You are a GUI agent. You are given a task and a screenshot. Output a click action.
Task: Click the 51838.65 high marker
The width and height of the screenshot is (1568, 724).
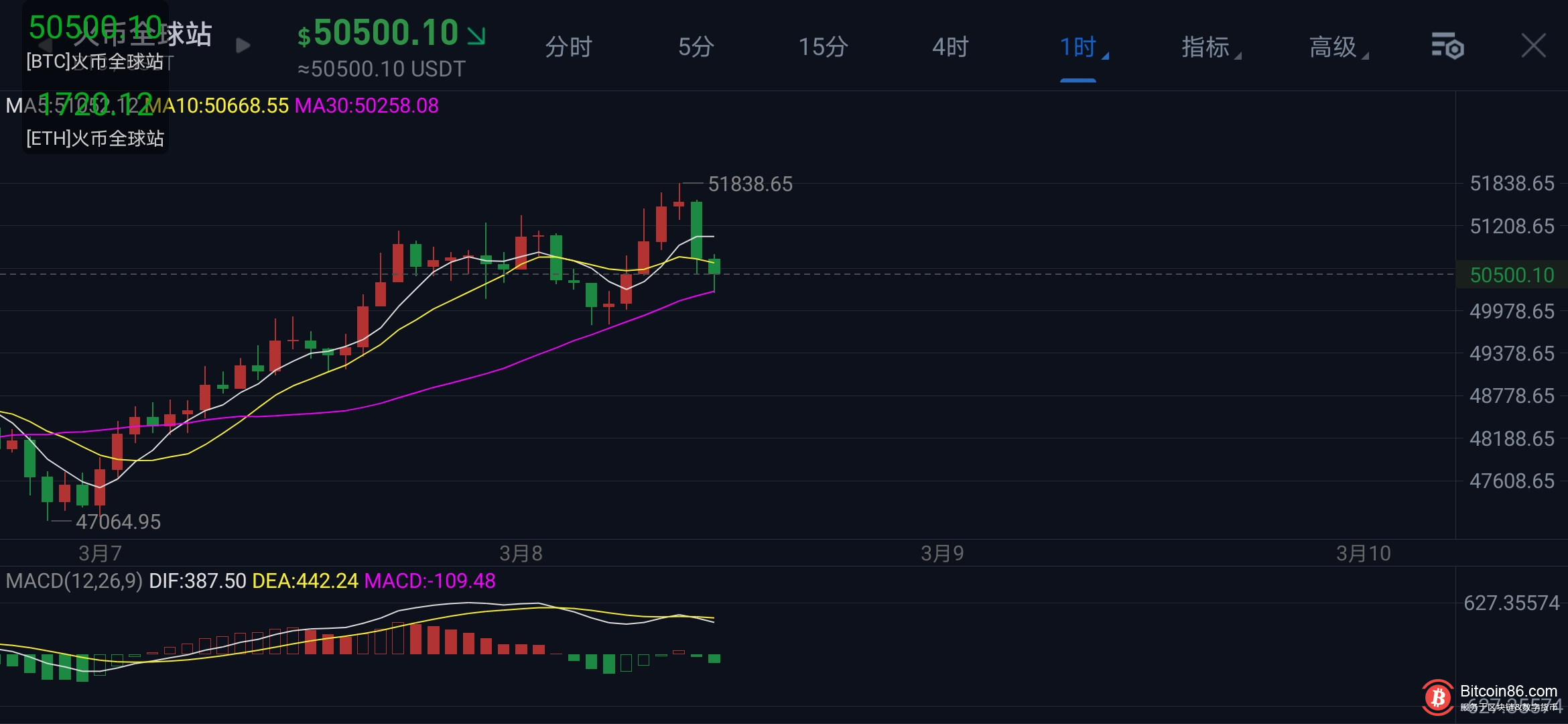coord(750,184)
